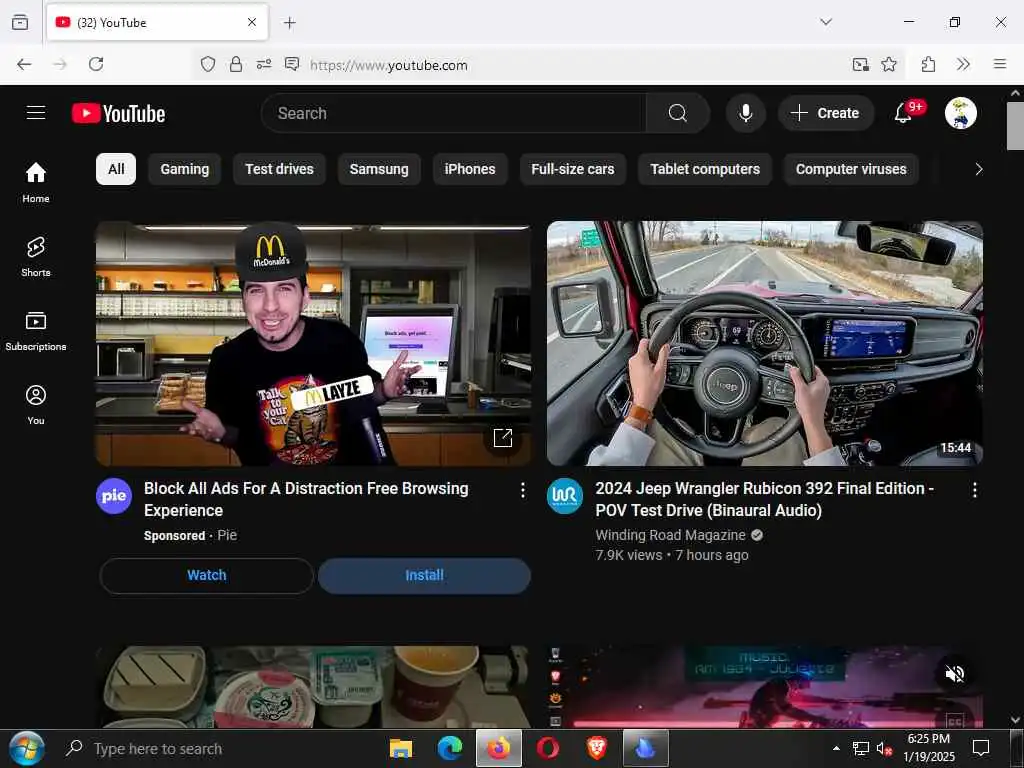
Task: Click the Create button
Action: [x=825, y=113]
